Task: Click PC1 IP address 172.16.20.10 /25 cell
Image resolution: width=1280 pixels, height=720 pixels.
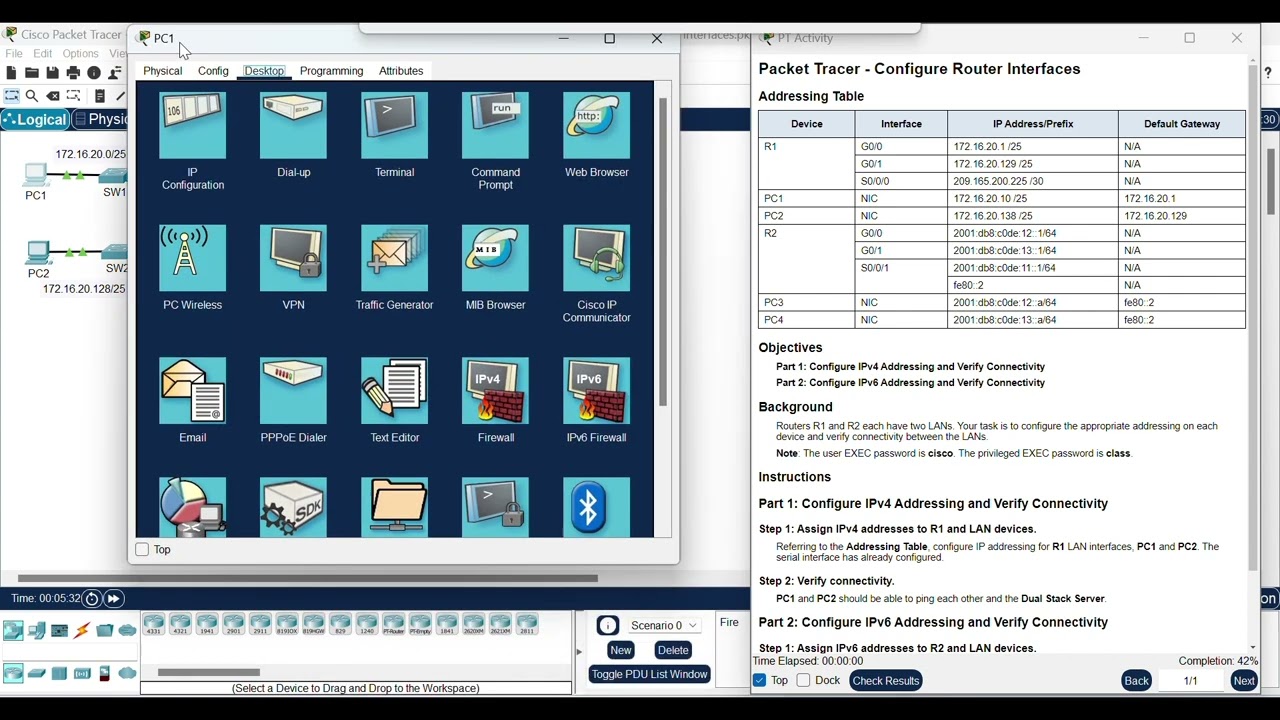Action: [x=1032, y=198]
